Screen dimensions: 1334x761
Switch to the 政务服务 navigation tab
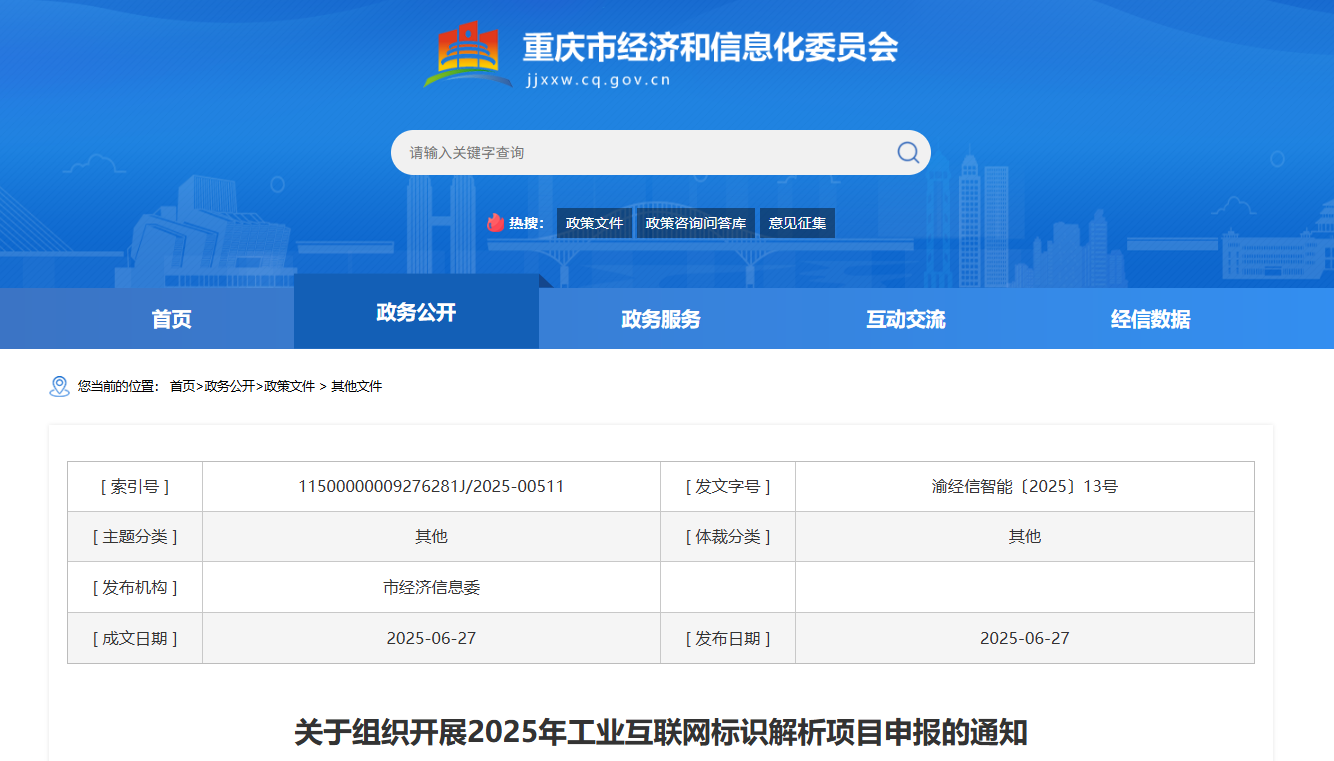tap(661, 319)
